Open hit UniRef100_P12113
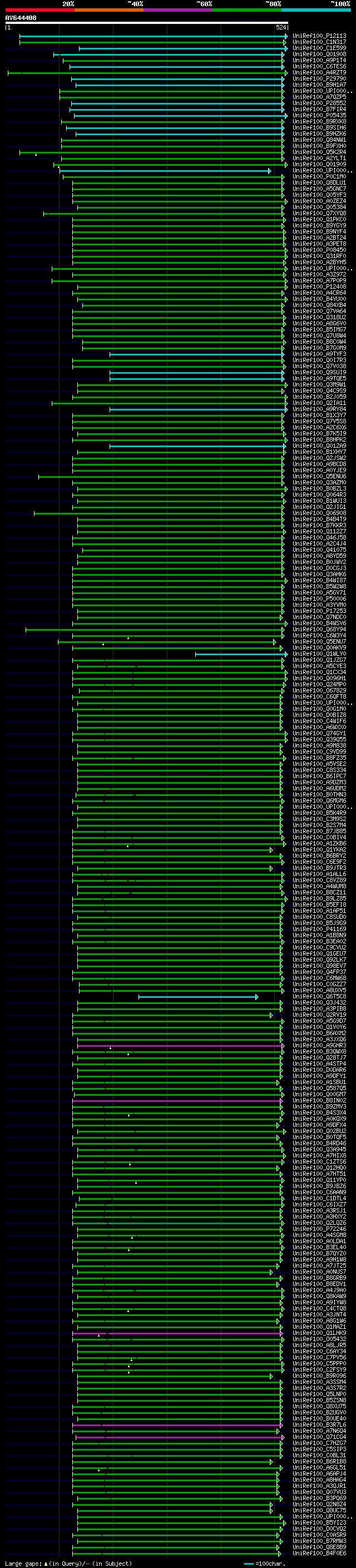Image resolution: width=356 pixels, height=1568 pixels. pos(319,36)
